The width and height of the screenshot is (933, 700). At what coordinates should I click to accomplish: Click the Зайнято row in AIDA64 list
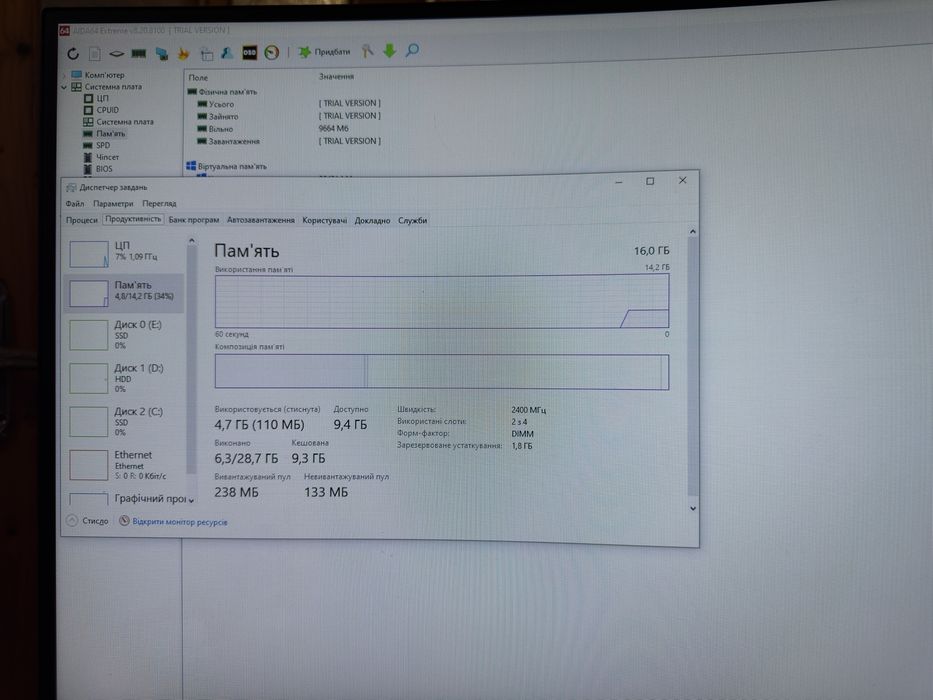(x=289, y=116)
